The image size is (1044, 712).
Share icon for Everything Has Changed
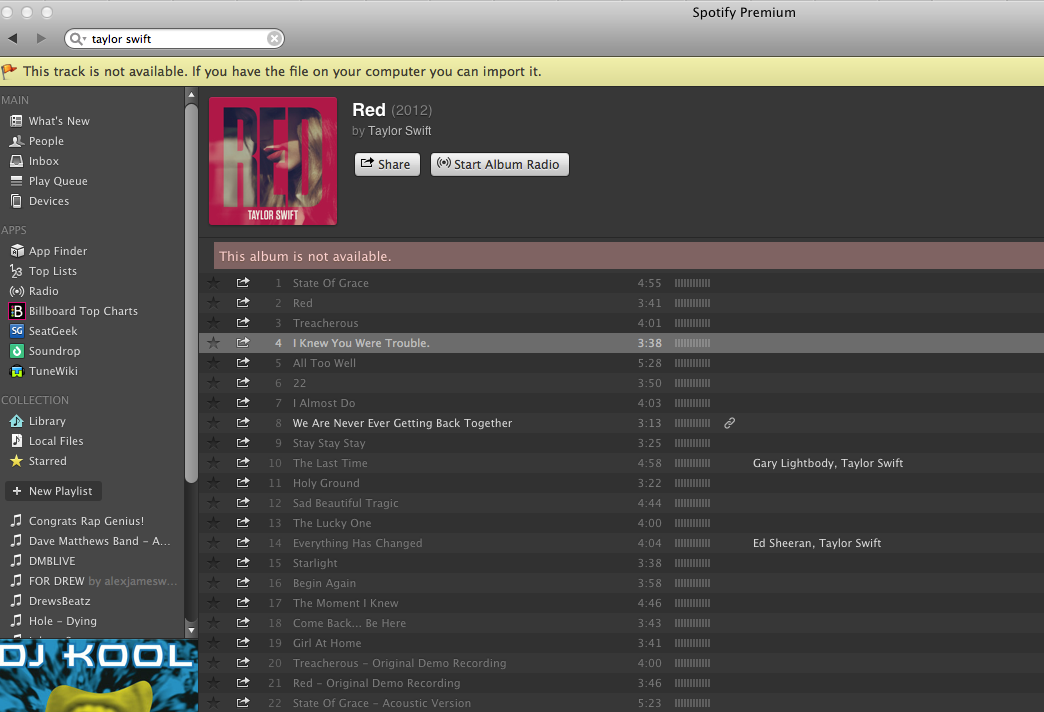(243, 542)
